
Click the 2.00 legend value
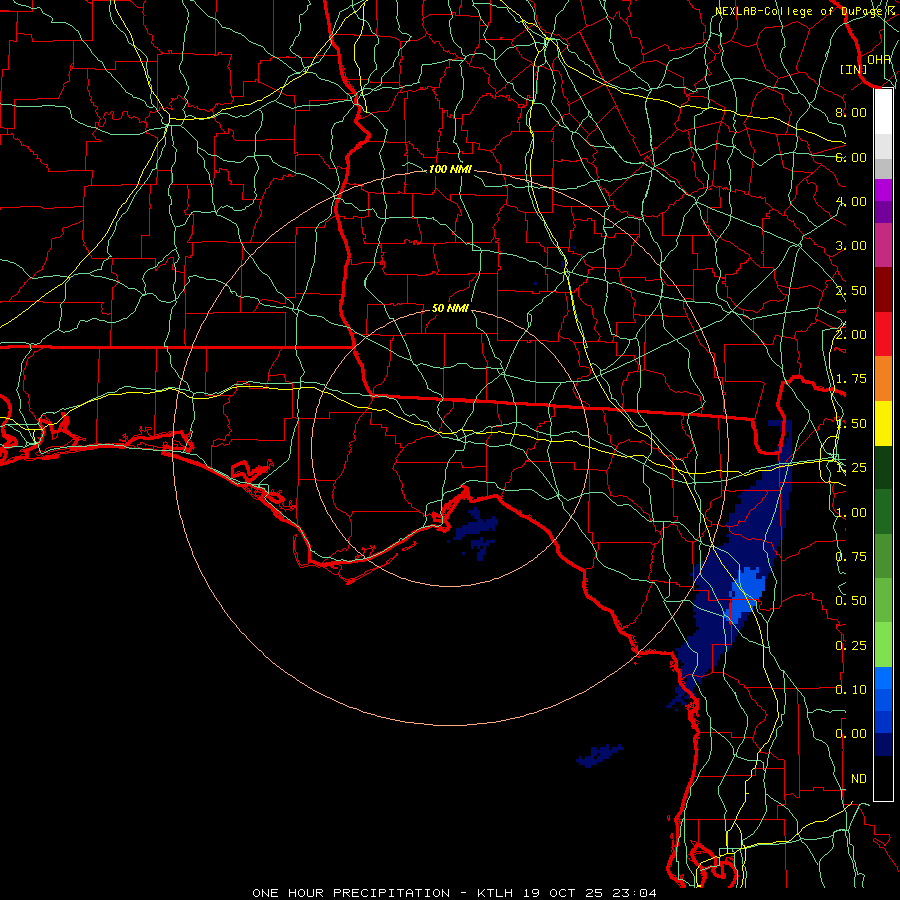pyautogui.click(x=851, y=335)
